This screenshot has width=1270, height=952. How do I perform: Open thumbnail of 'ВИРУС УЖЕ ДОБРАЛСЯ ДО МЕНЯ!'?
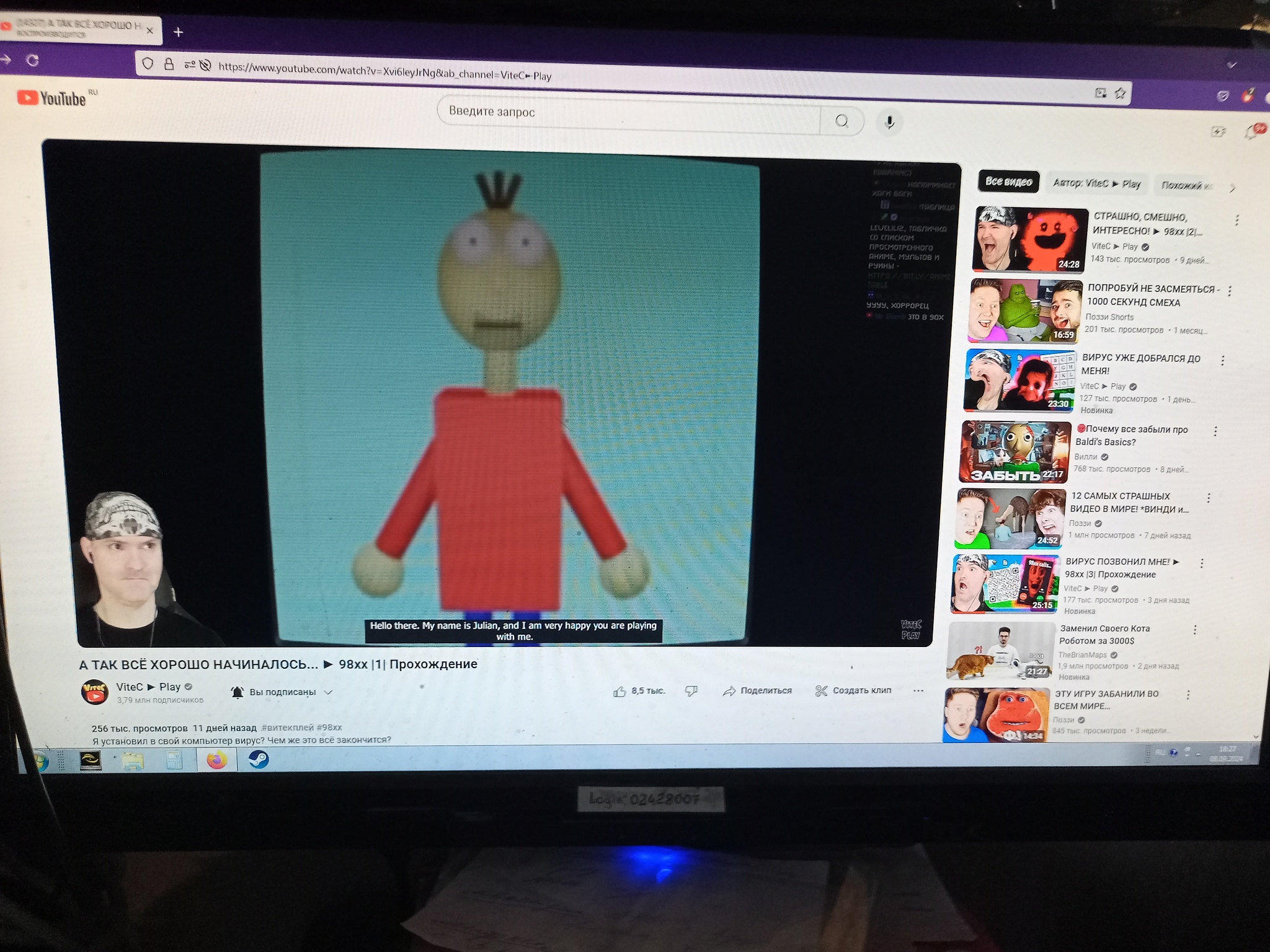(x=1020, y=380)
